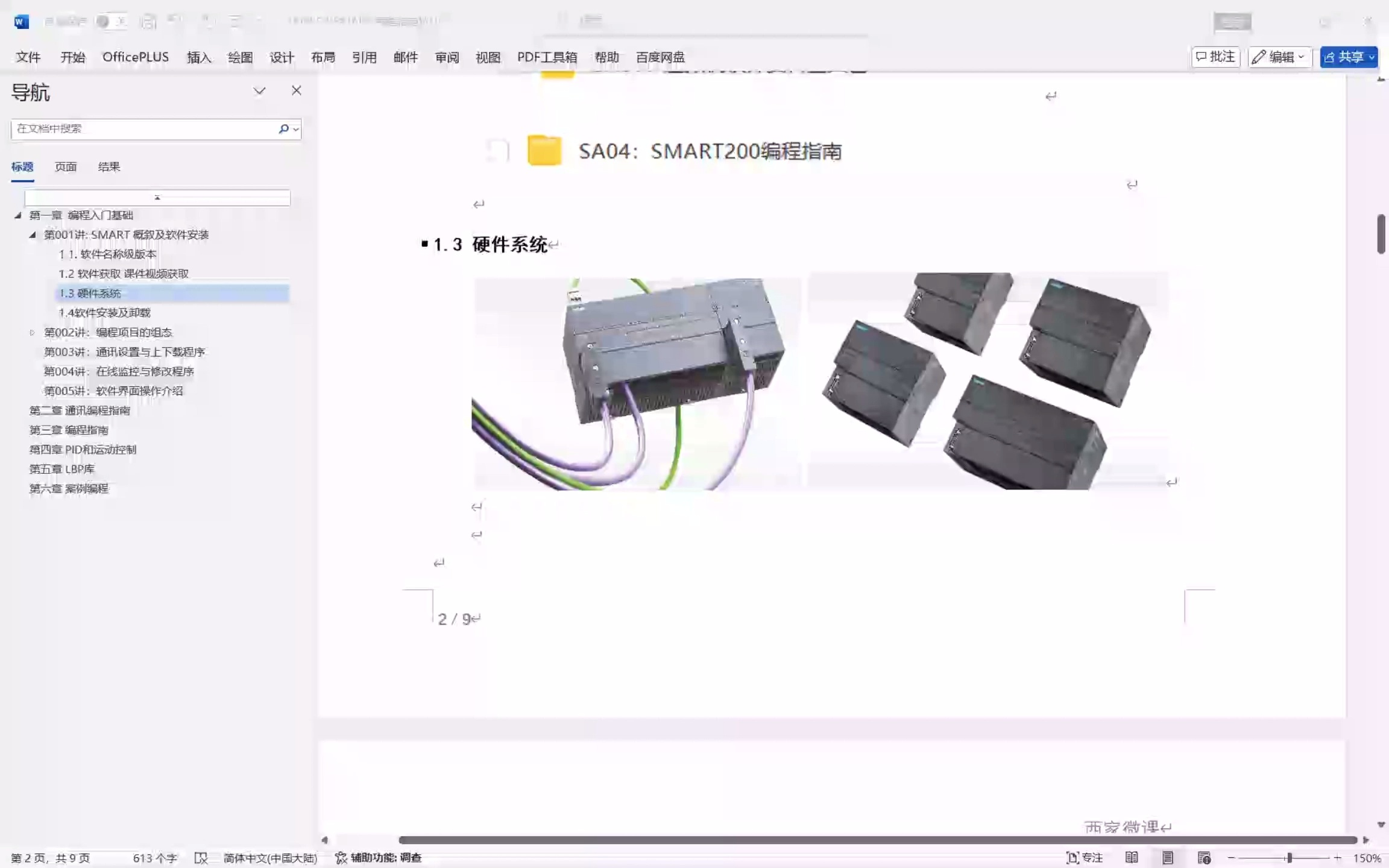Click the zoom out minus icon

click(1231, 858)
